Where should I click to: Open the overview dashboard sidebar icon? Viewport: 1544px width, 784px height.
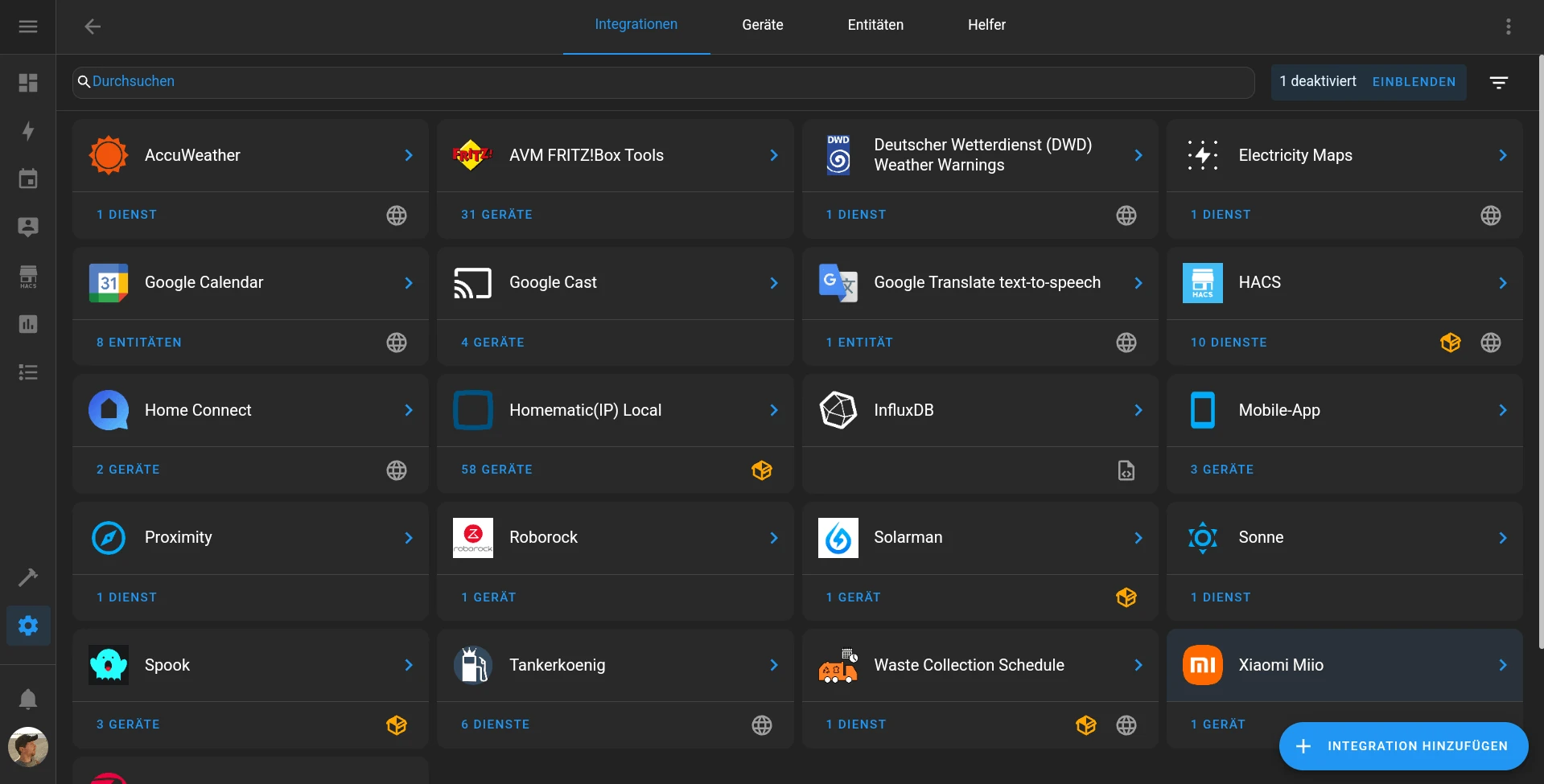click(28, 83)
